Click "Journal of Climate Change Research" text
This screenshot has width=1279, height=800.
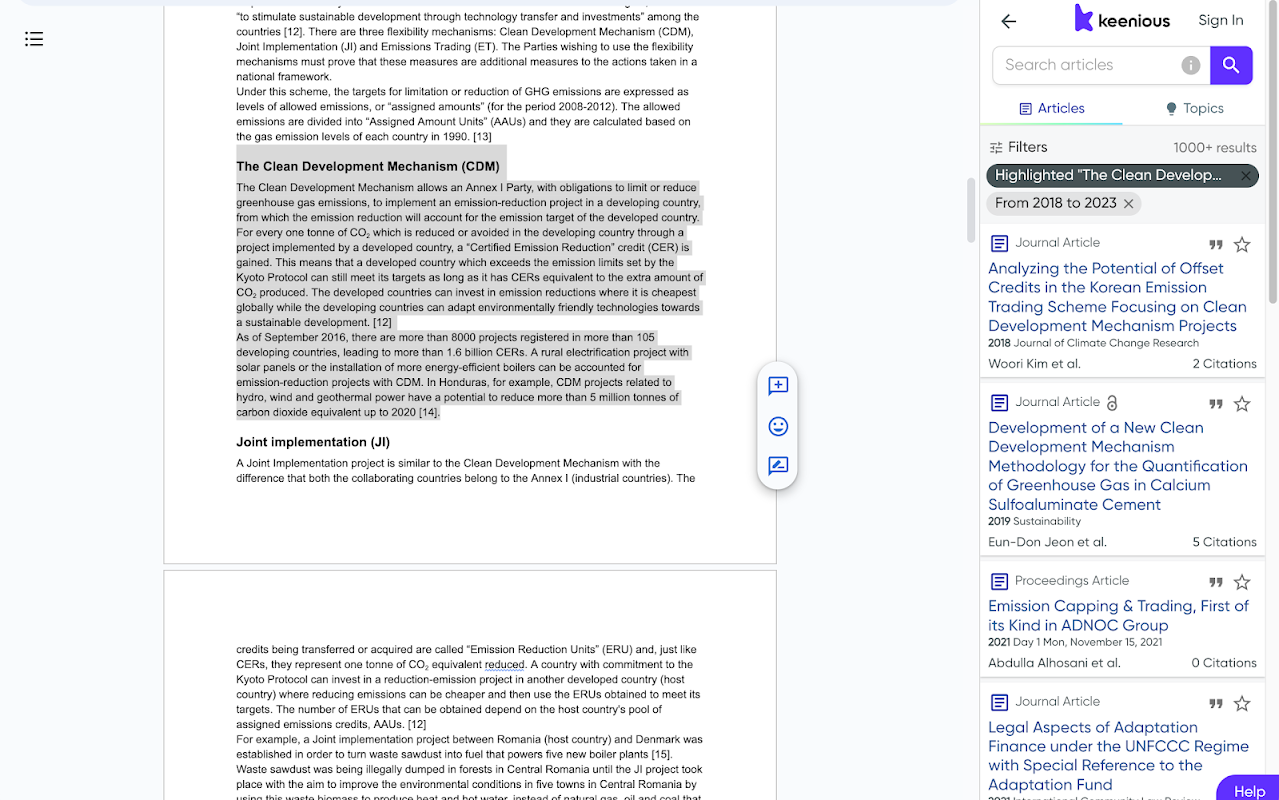click(1105, 343)
